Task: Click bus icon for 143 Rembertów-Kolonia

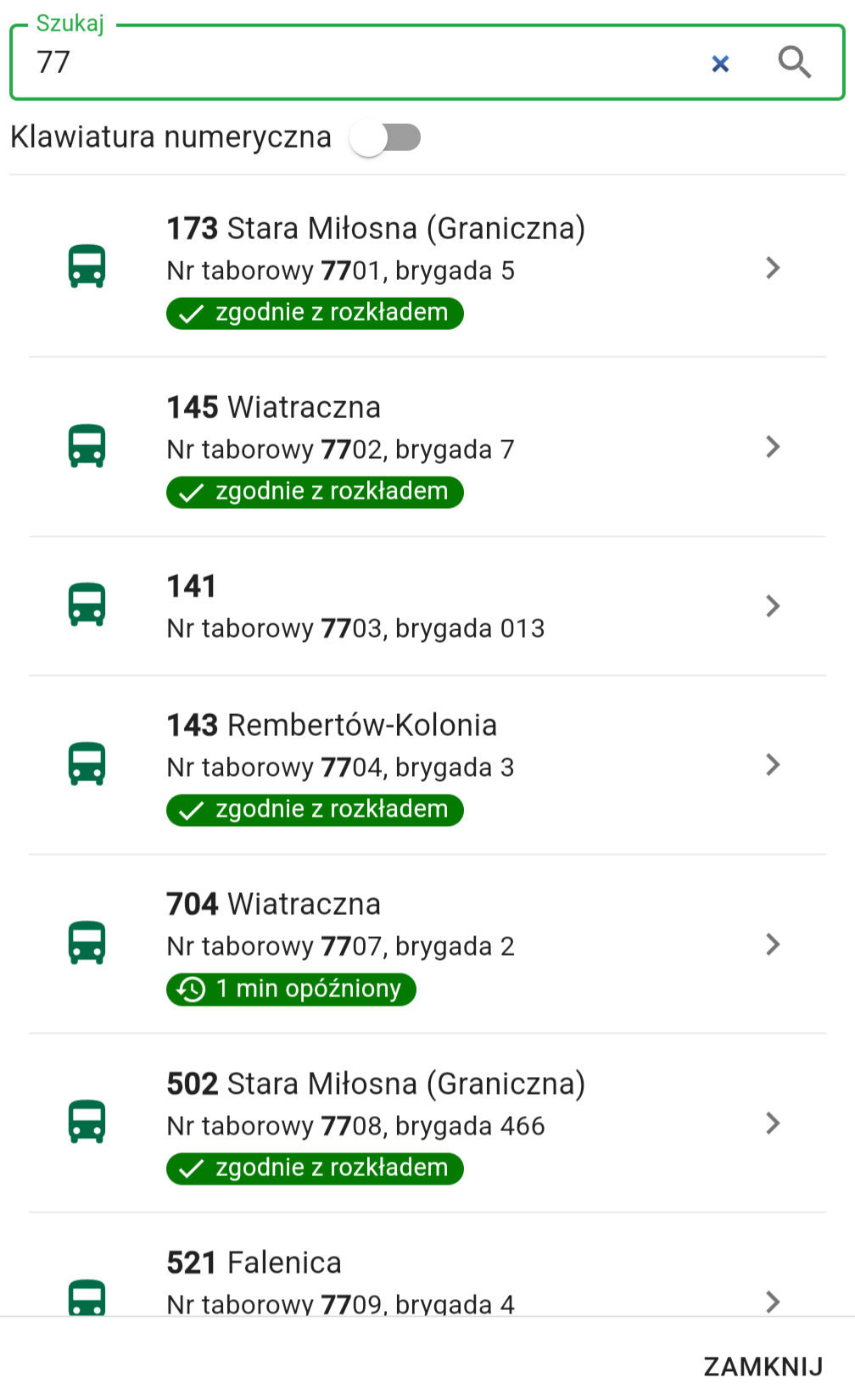Action: (x=87, y=764)
